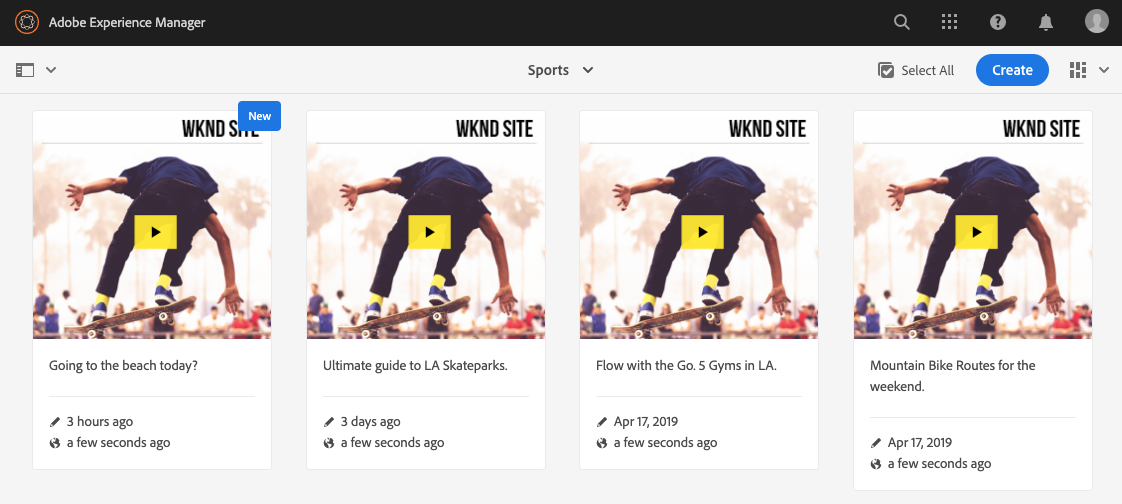Click the globe publish icon on the Gyms card
The width and height of the screenshot is (1122, 504).
(x=603, y=443)
